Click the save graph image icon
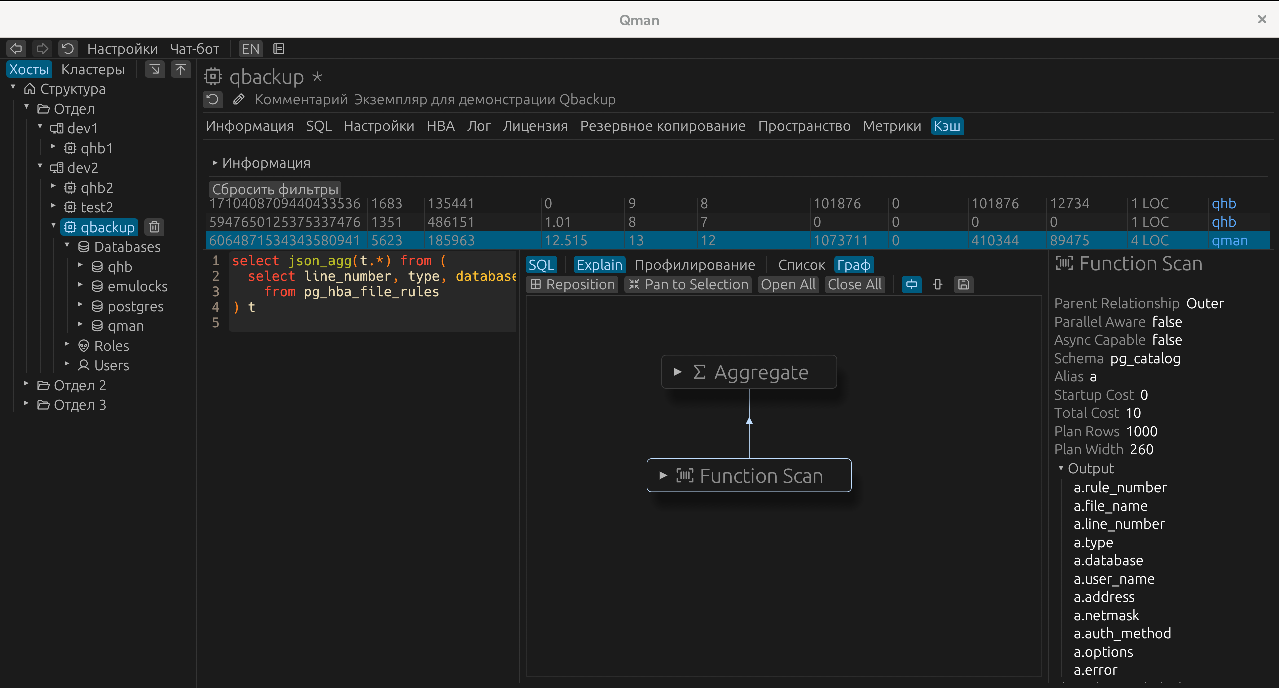 [x=963, y=285]
